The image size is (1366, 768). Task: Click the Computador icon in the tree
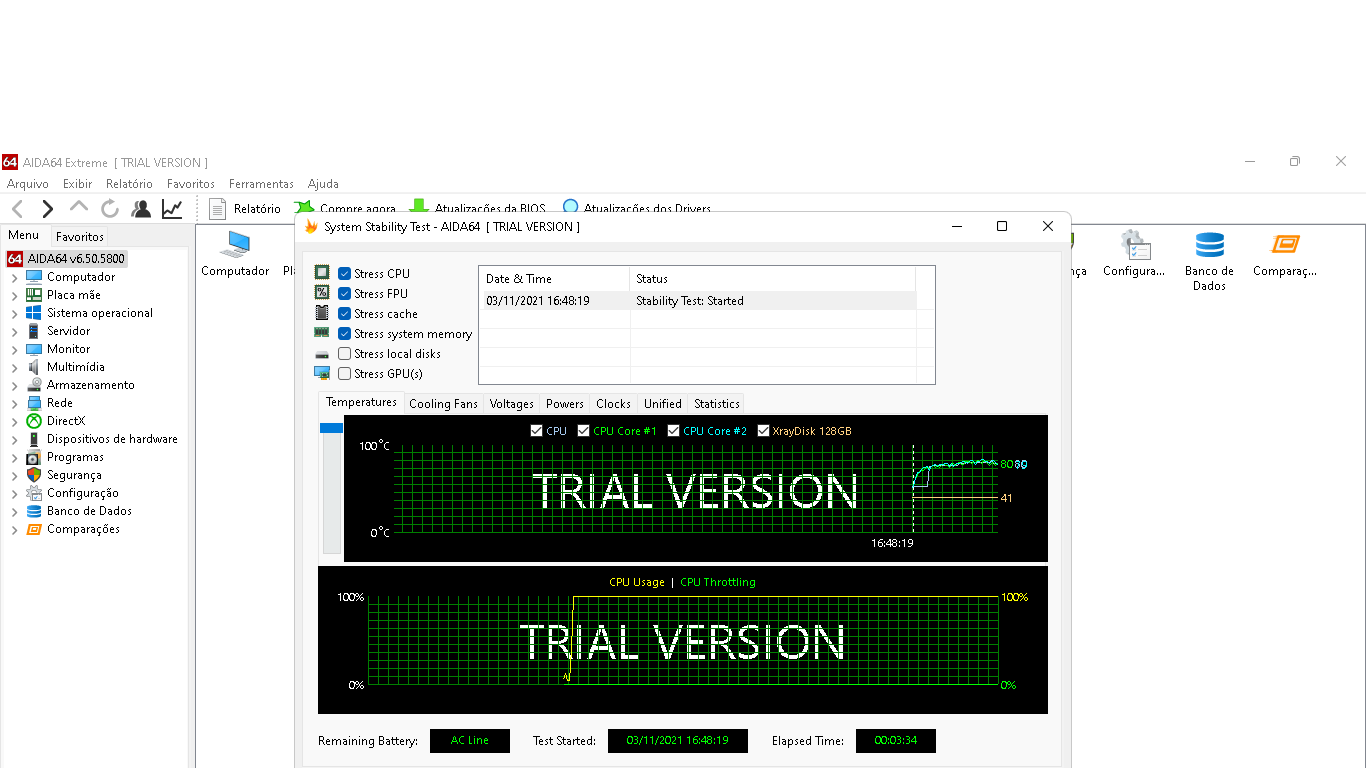pos(34,277)
